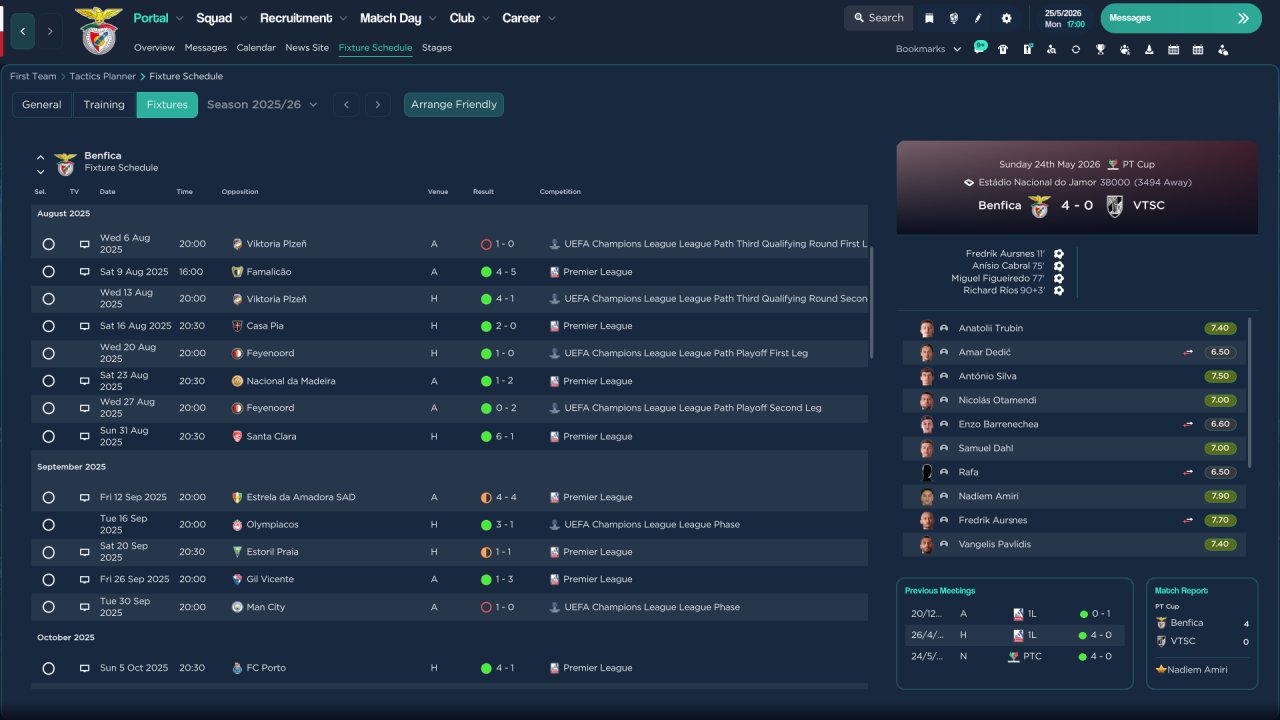Click the trophy icon in bookmarks bar

tap(1100, 49)
